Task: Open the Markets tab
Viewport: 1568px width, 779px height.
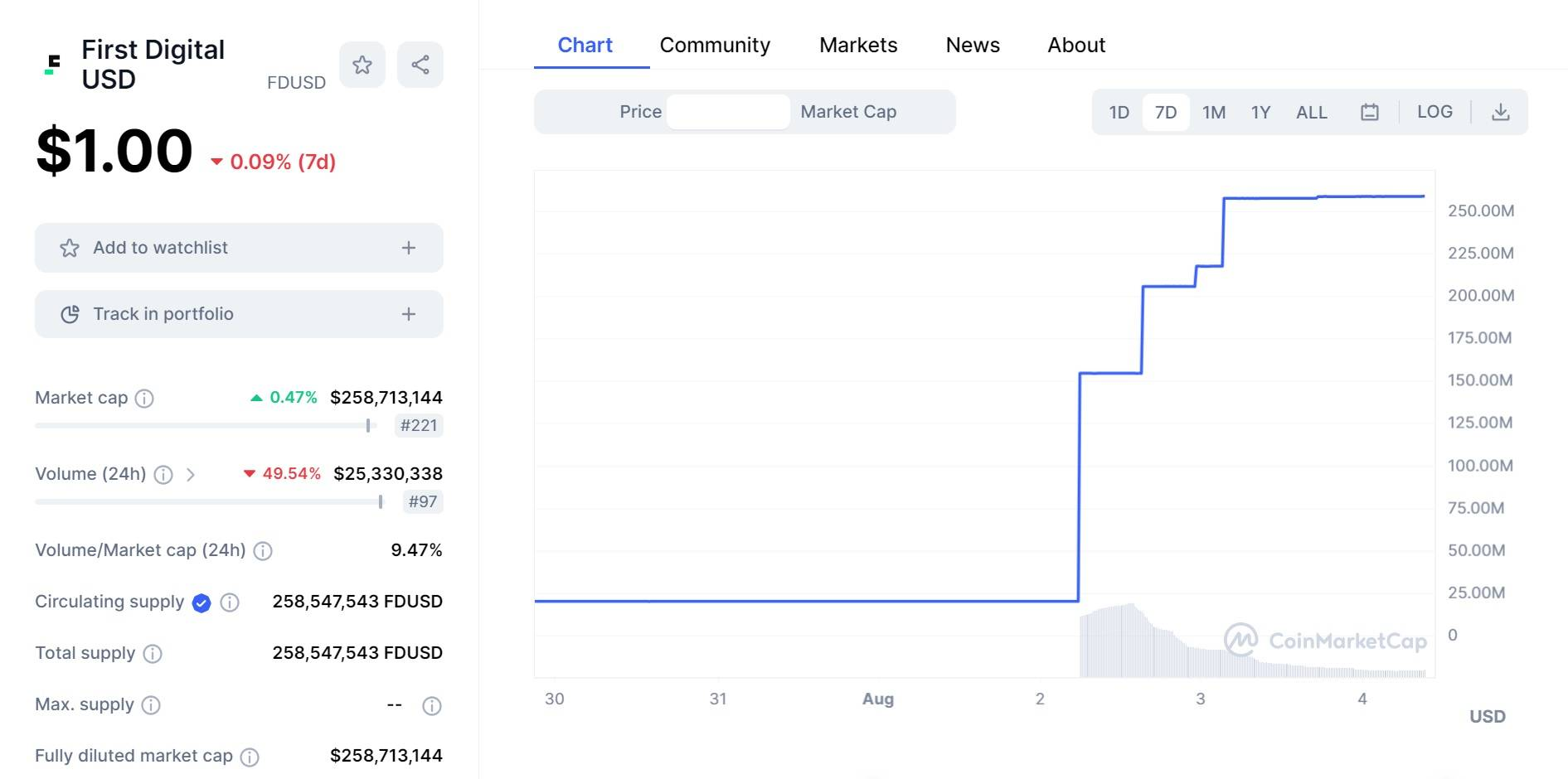Action: point(858,46)
